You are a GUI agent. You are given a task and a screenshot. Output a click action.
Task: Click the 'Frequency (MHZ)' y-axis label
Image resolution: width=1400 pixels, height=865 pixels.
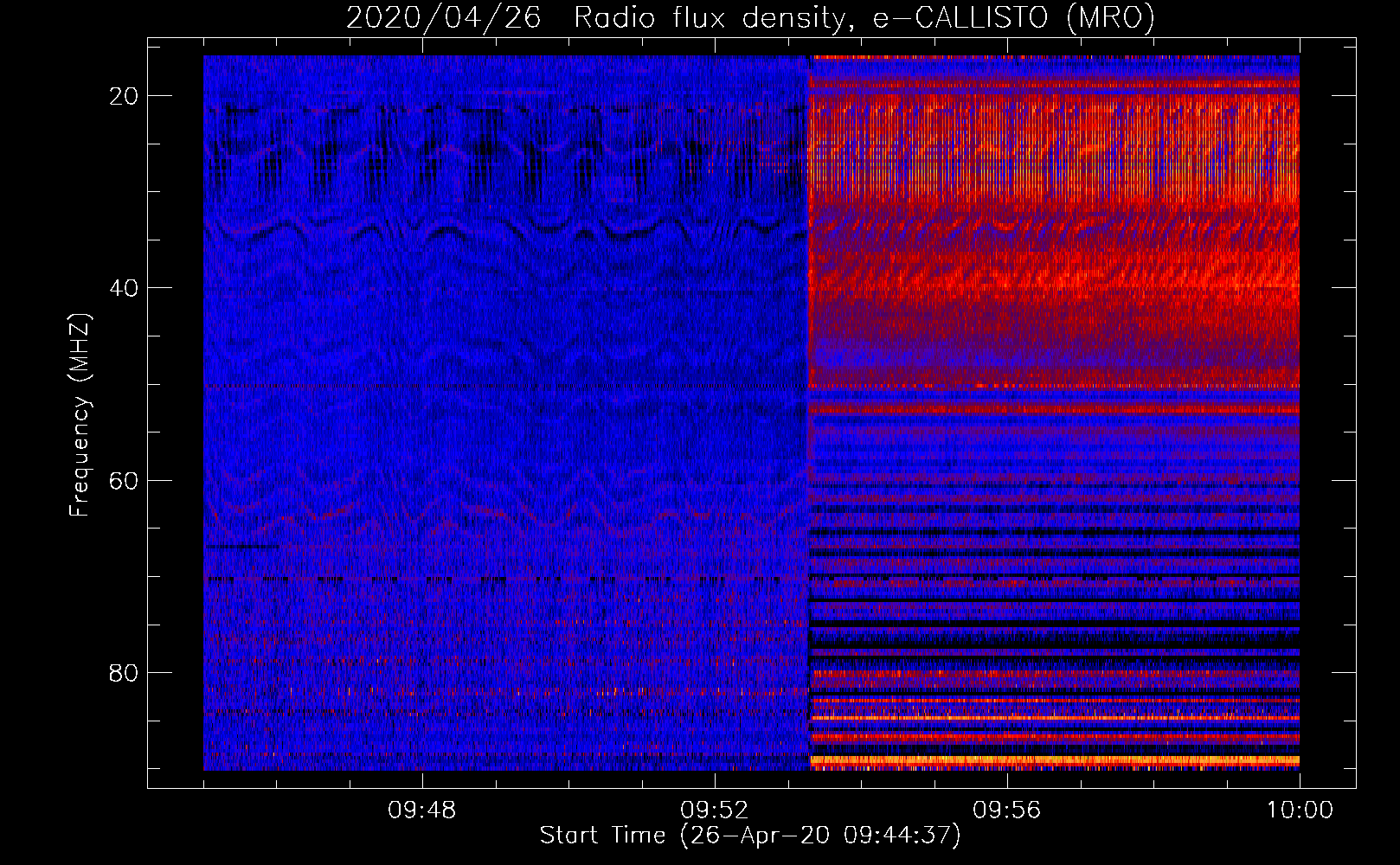point(79,415)
